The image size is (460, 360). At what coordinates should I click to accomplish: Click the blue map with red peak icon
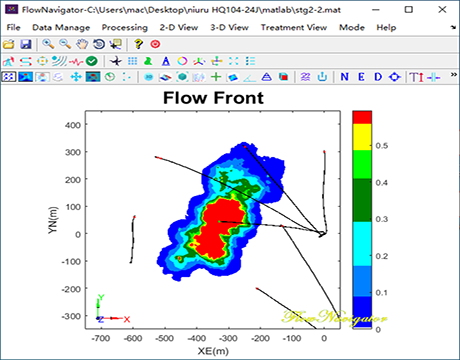pos(26,77)
